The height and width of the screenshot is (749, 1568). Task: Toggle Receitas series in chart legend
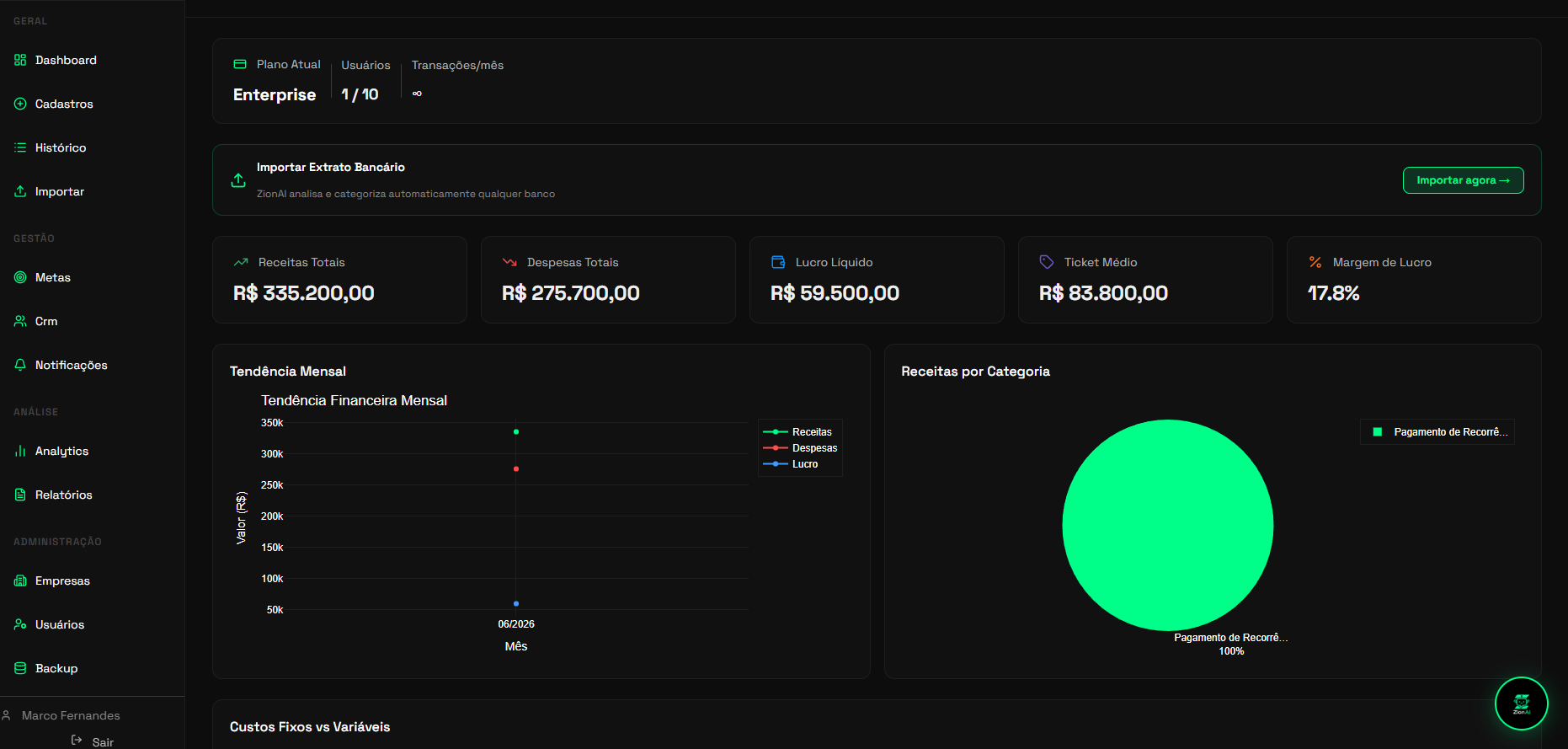coord(797,432)
